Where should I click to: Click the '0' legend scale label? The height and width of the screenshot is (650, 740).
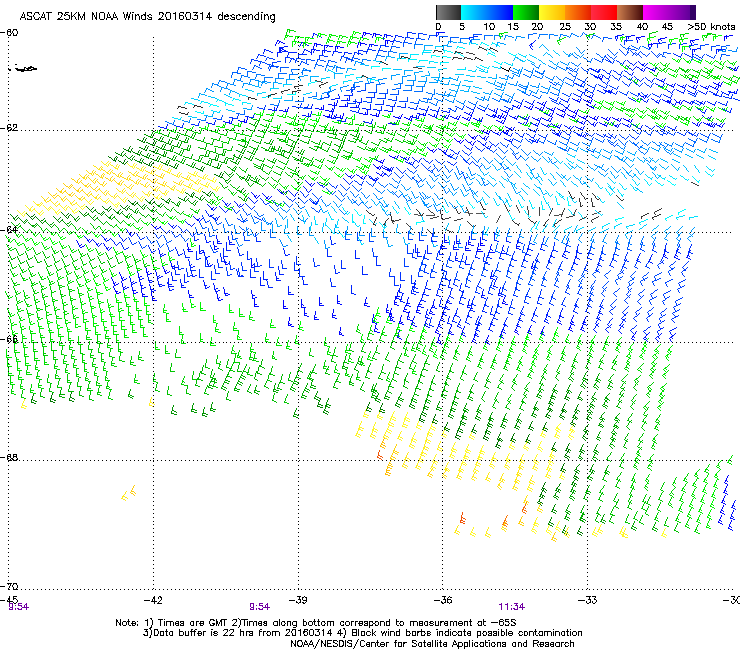coord(438,26)
